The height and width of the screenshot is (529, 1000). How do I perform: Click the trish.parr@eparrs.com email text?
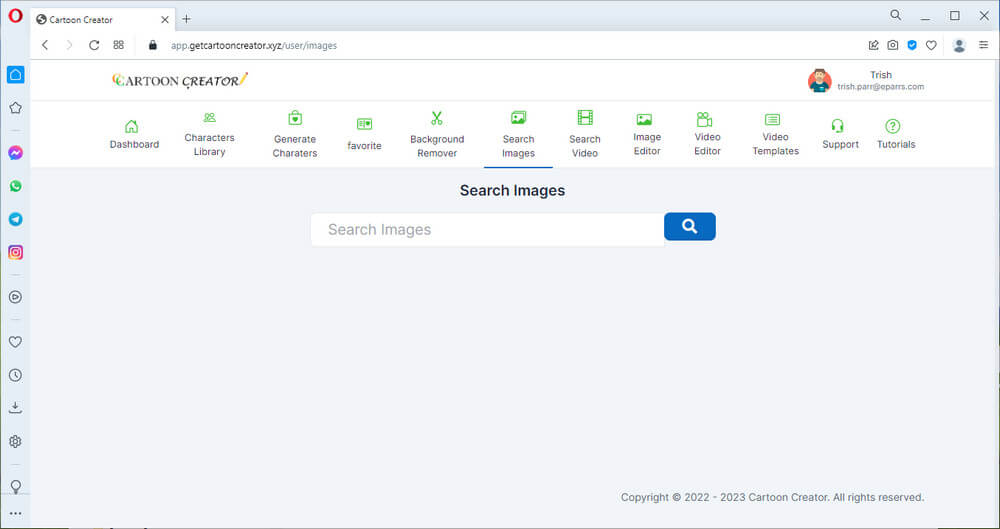coord(880,87)
